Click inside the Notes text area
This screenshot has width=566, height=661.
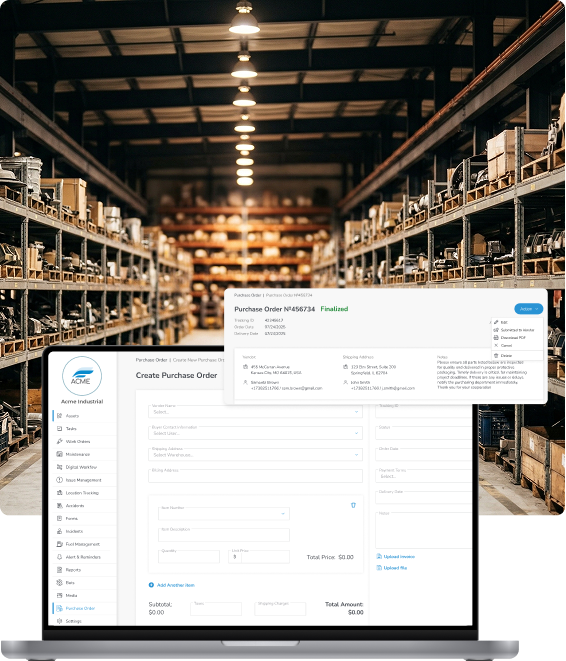coord(423,530)
